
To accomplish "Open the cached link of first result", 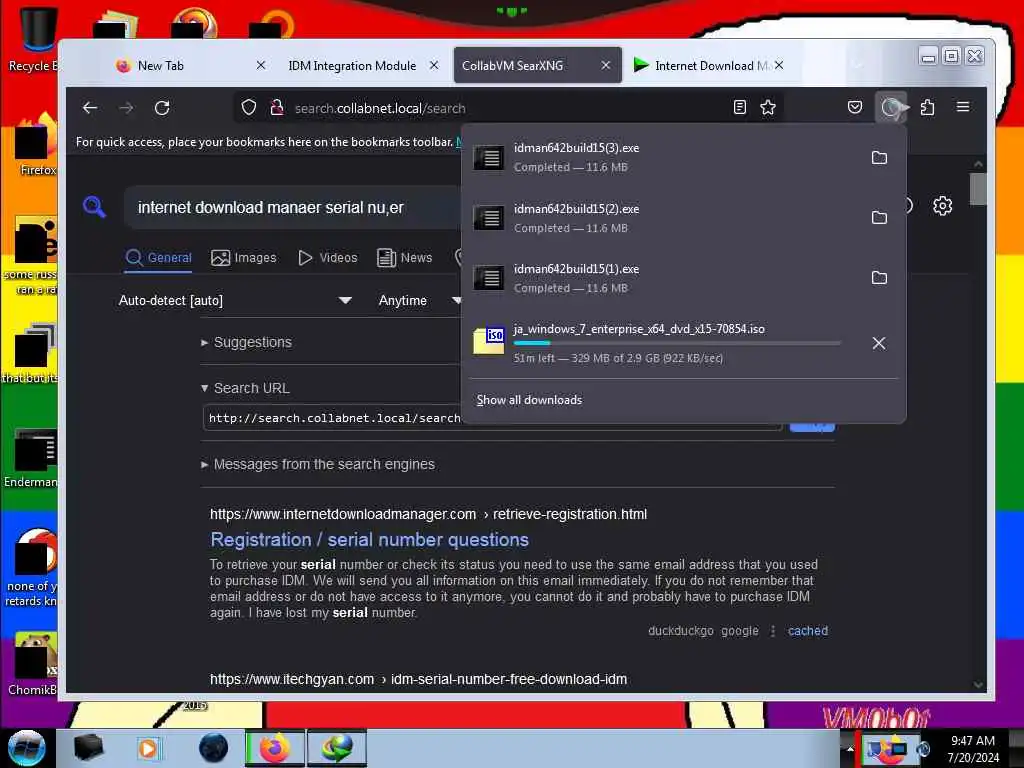I will click(x=808, y=631).
